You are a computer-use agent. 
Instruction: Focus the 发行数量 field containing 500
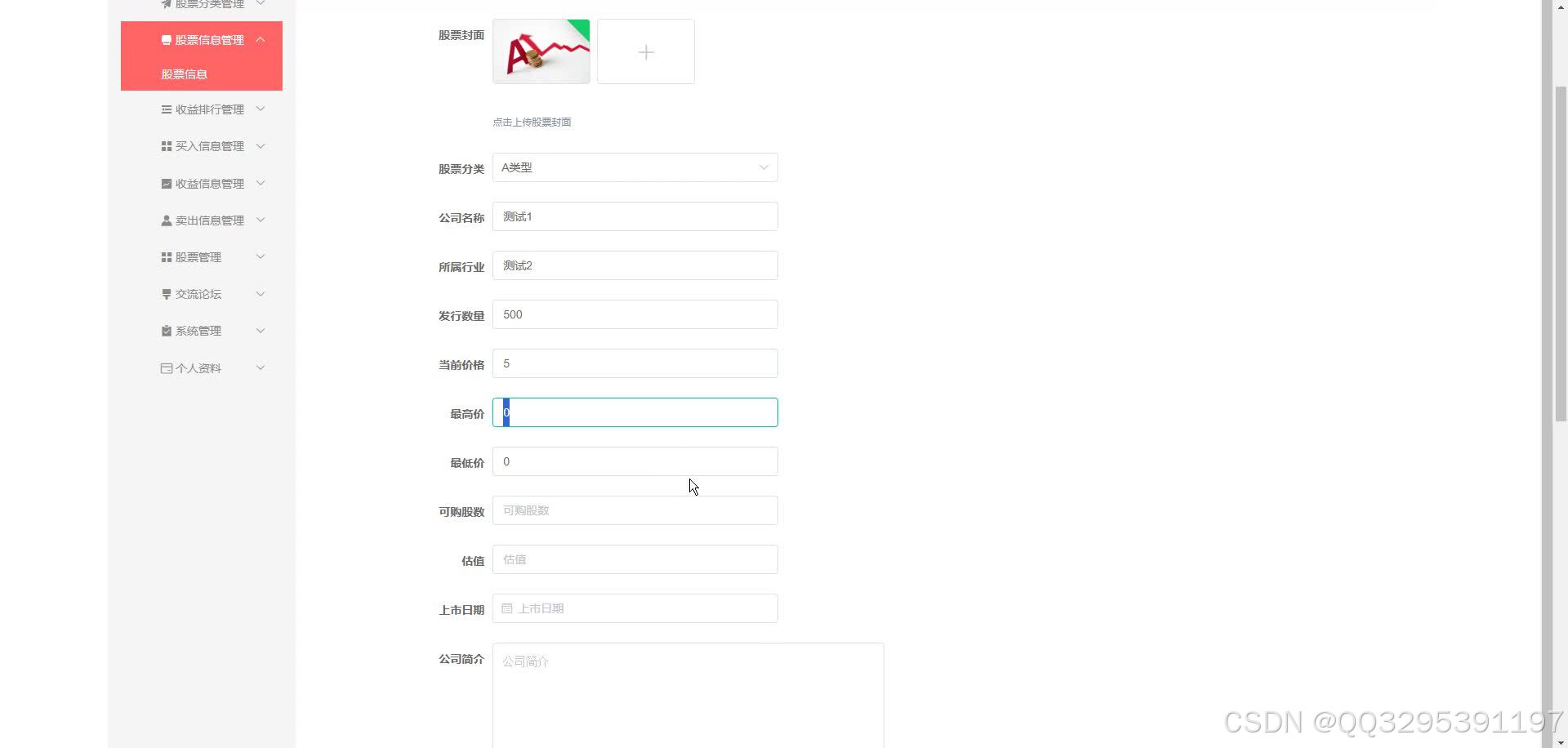[635, 314]
